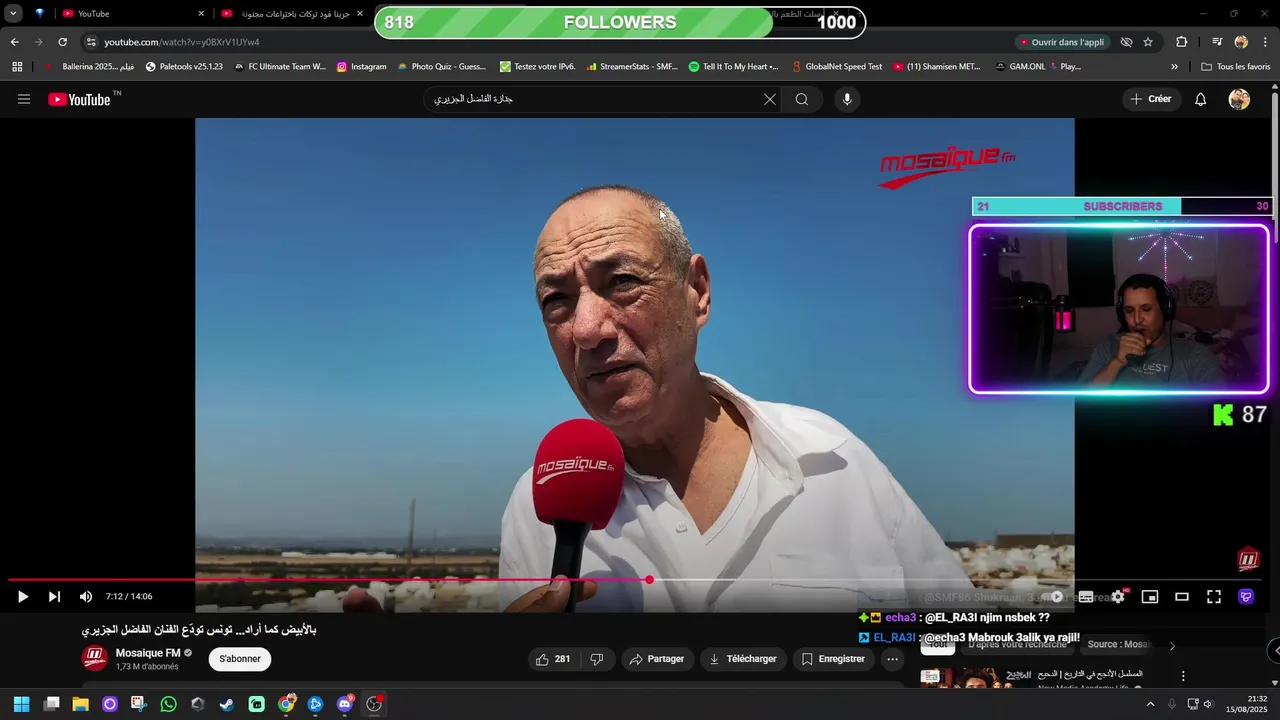Open the system volume tray icon
The height and width of the screenshot is (720, 1280).
coord(1208,704)
